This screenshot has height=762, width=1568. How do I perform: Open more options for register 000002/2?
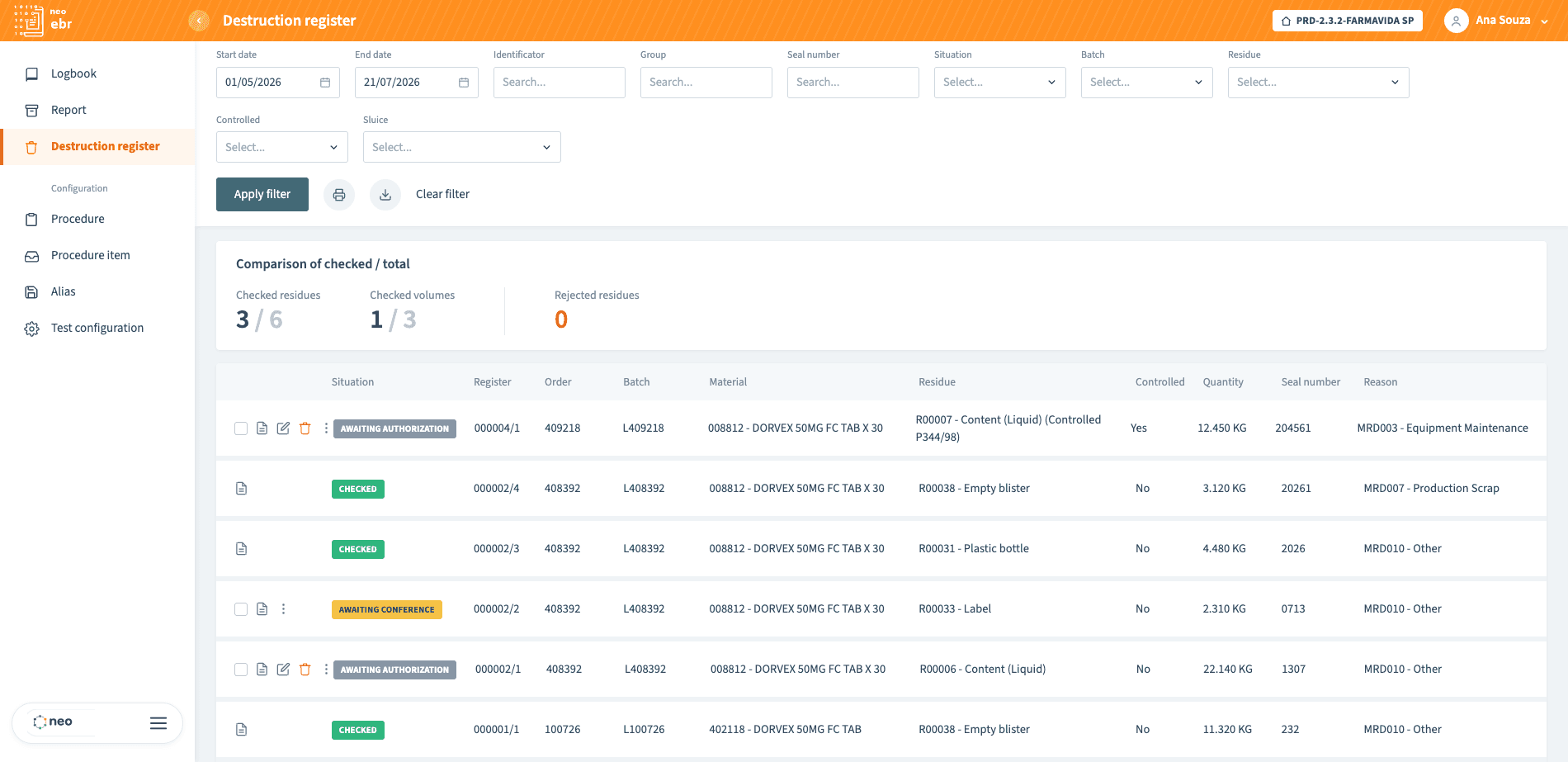click(283, 609)
